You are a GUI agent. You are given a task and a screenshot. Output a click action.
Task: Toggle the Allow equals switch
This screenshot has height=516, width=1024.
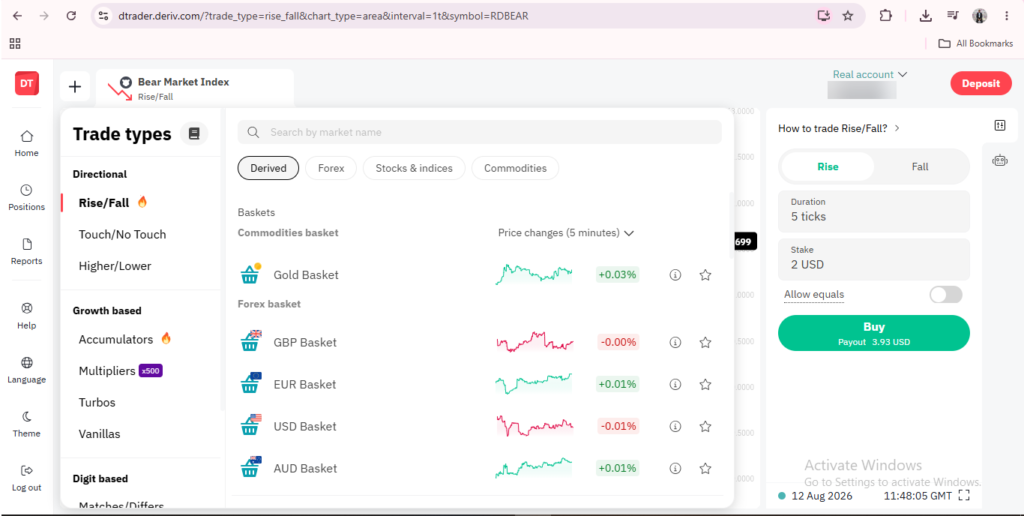(x=946, y=295)
